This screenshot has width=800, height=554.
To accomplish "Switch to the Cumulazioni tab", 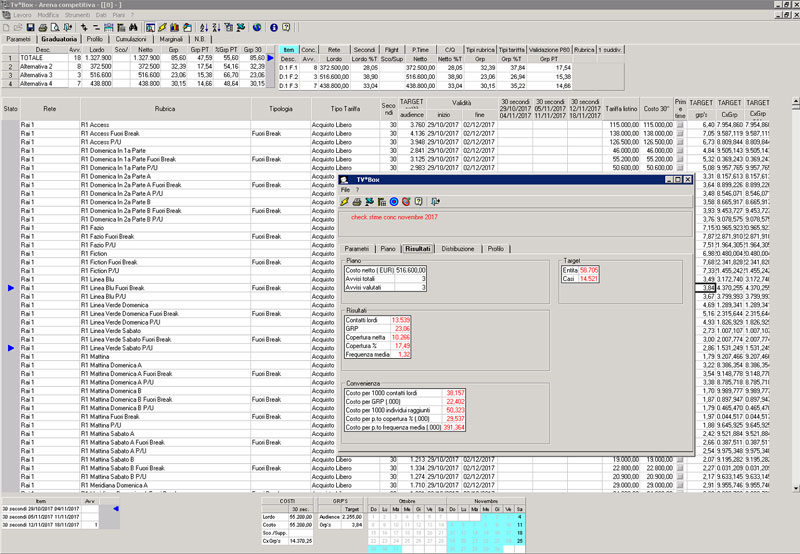I will [132, 39].
